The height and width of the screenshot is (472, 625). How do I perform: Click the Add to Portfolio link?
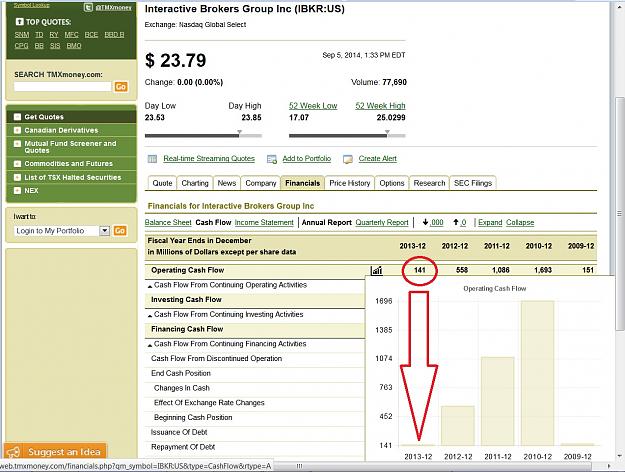pos(307,159)
